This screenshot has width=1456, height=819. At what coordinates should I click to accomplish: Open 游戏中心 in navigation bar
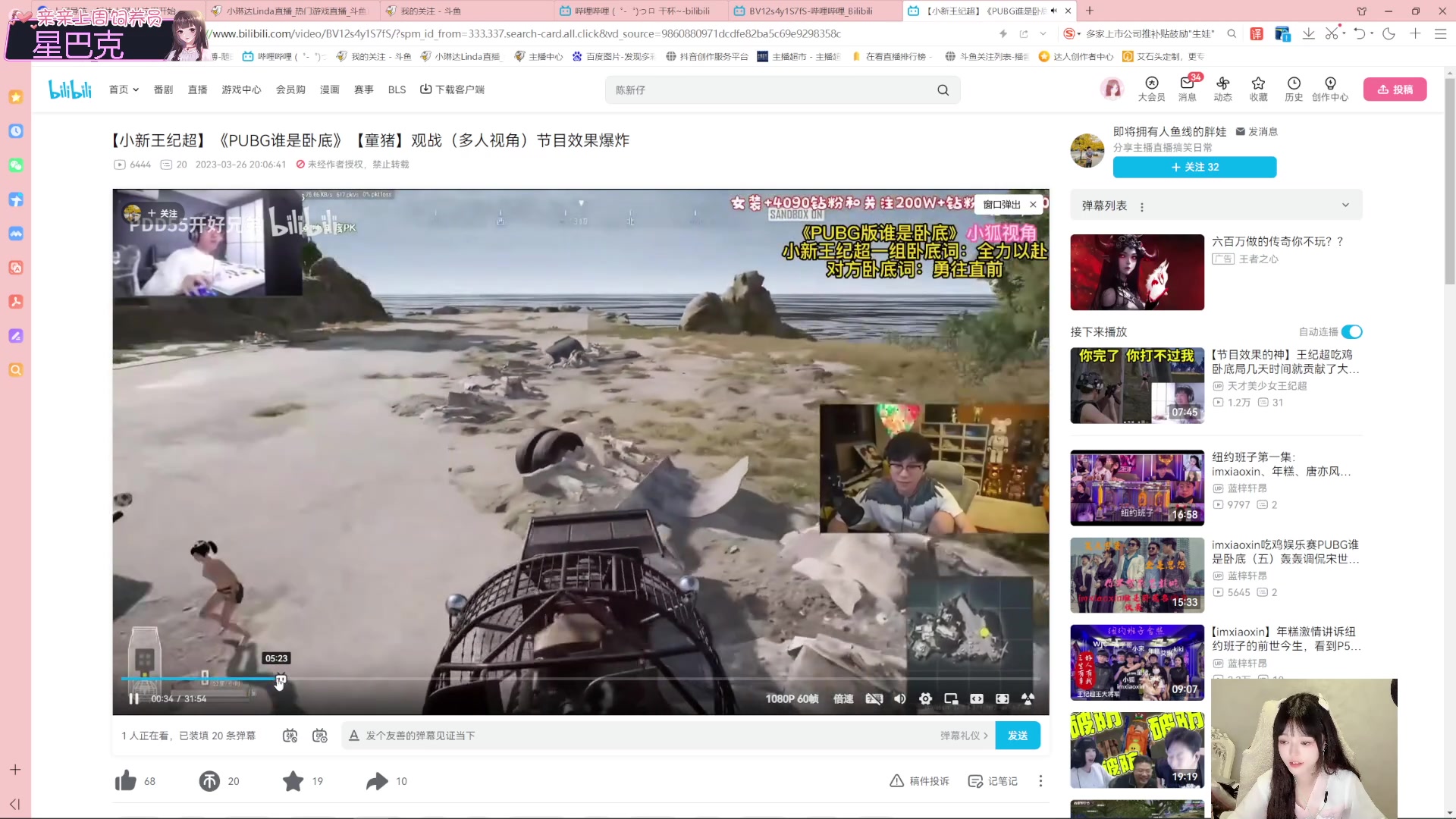tap(241, 89)
